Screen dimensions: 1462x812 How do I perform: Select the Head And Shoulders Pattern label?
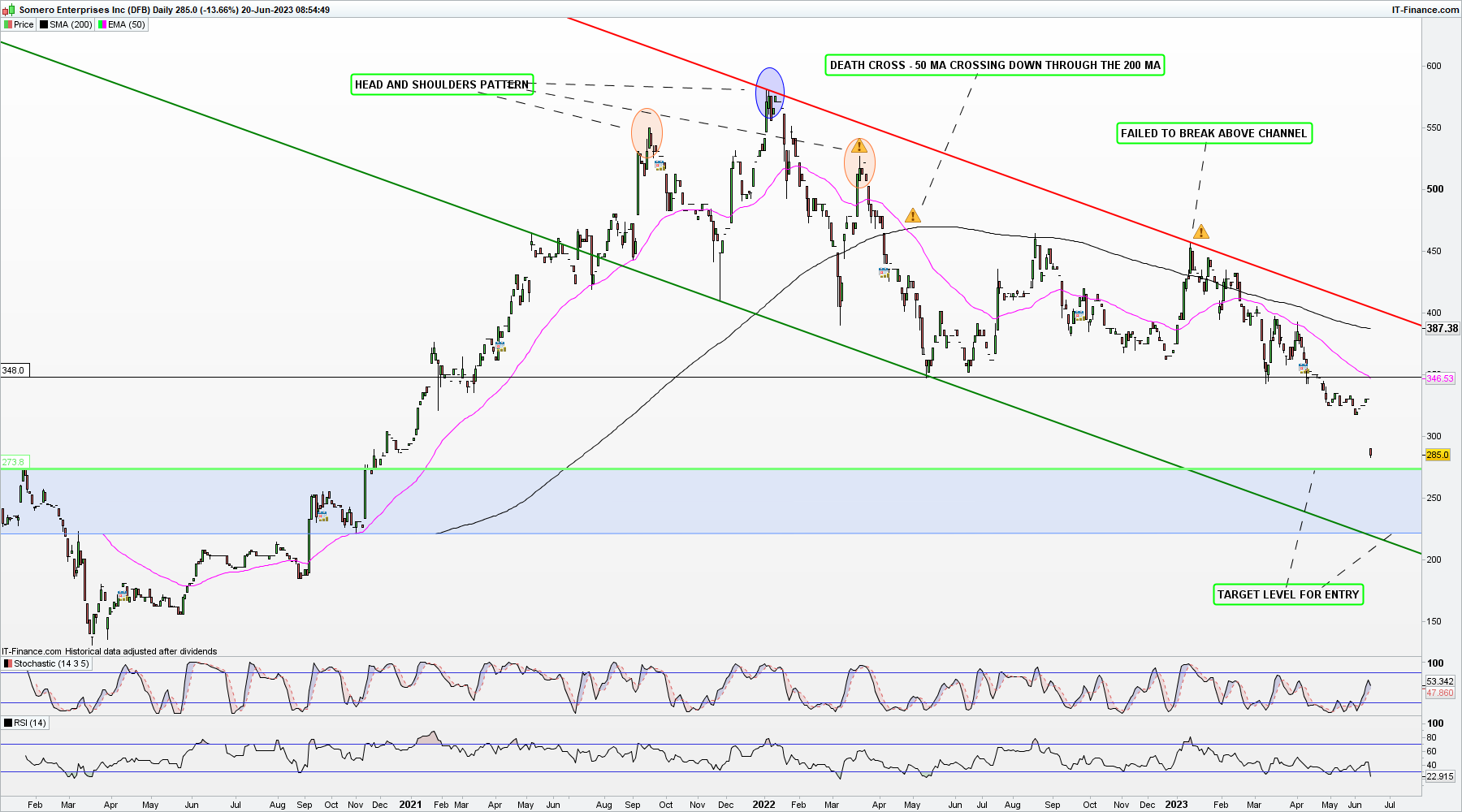coord(442,84)
